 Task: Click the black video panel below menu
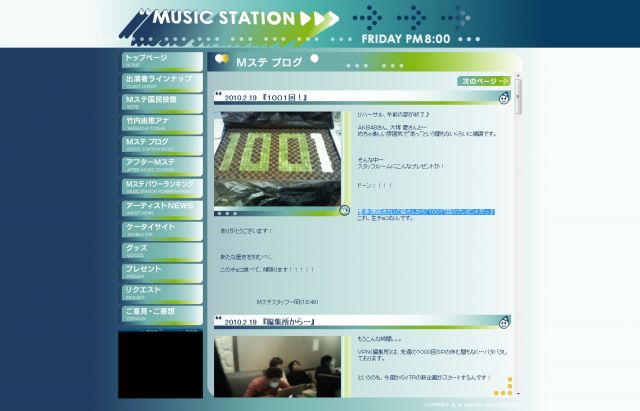click(x=160, y=364)
